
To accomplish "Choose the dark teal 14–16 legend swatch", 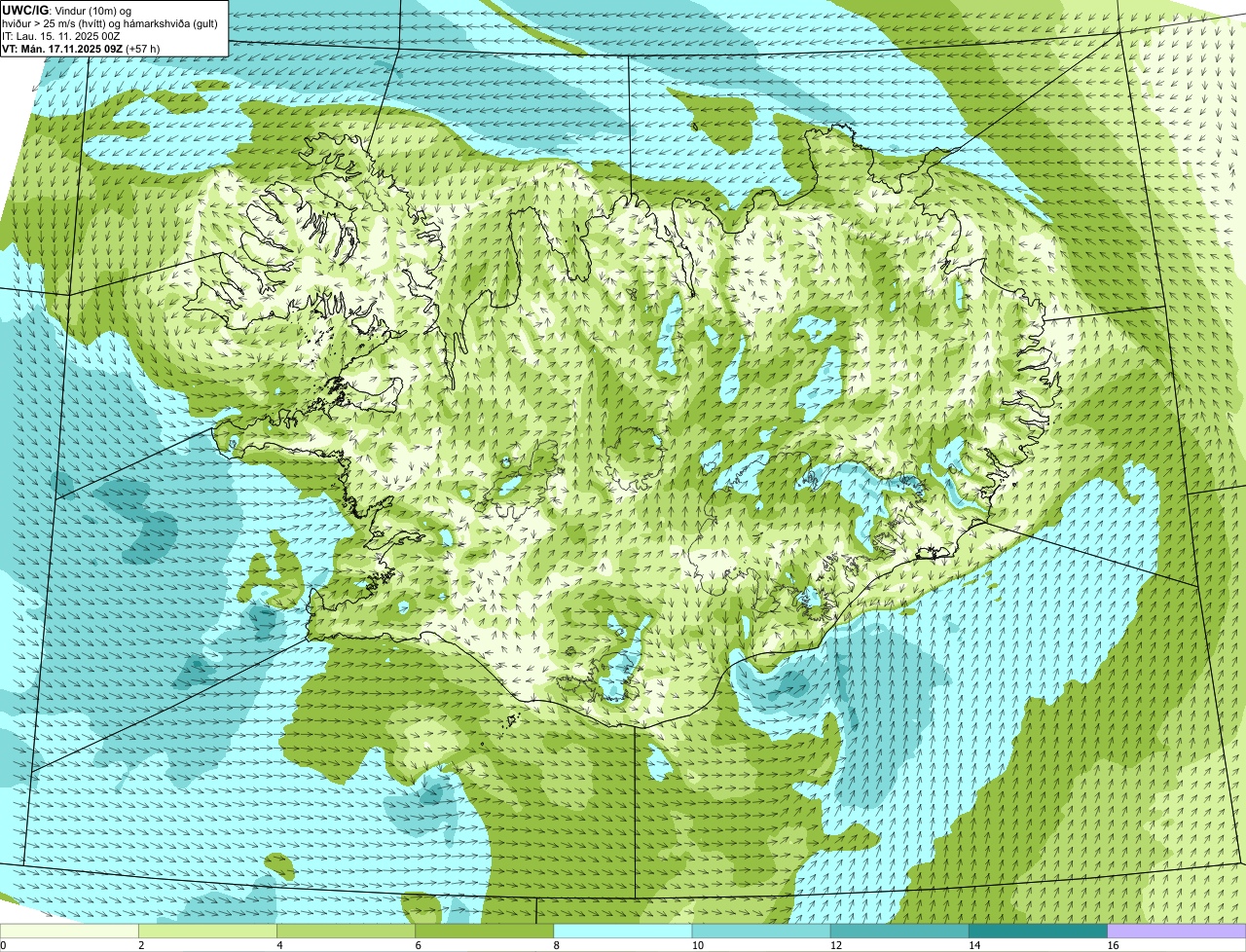I will coord(1039,931).
